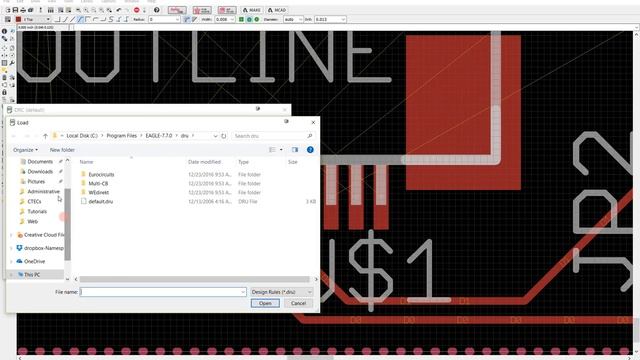Image resolution: width=640 pixels, height=360 pixels.
Task: Click the first green via shape icon
Action: pyautogui.click(x=241, y=19)
